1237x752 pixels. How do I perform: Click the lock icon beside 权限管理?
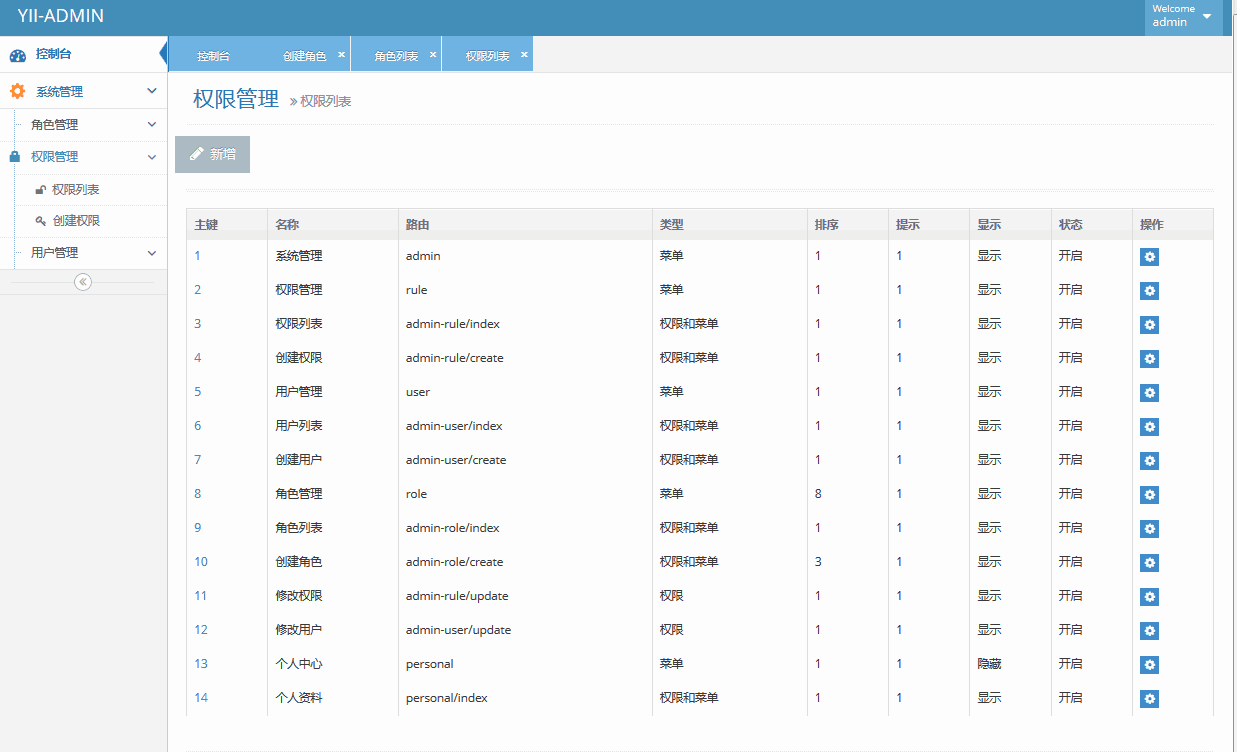[x=15, y=157]
